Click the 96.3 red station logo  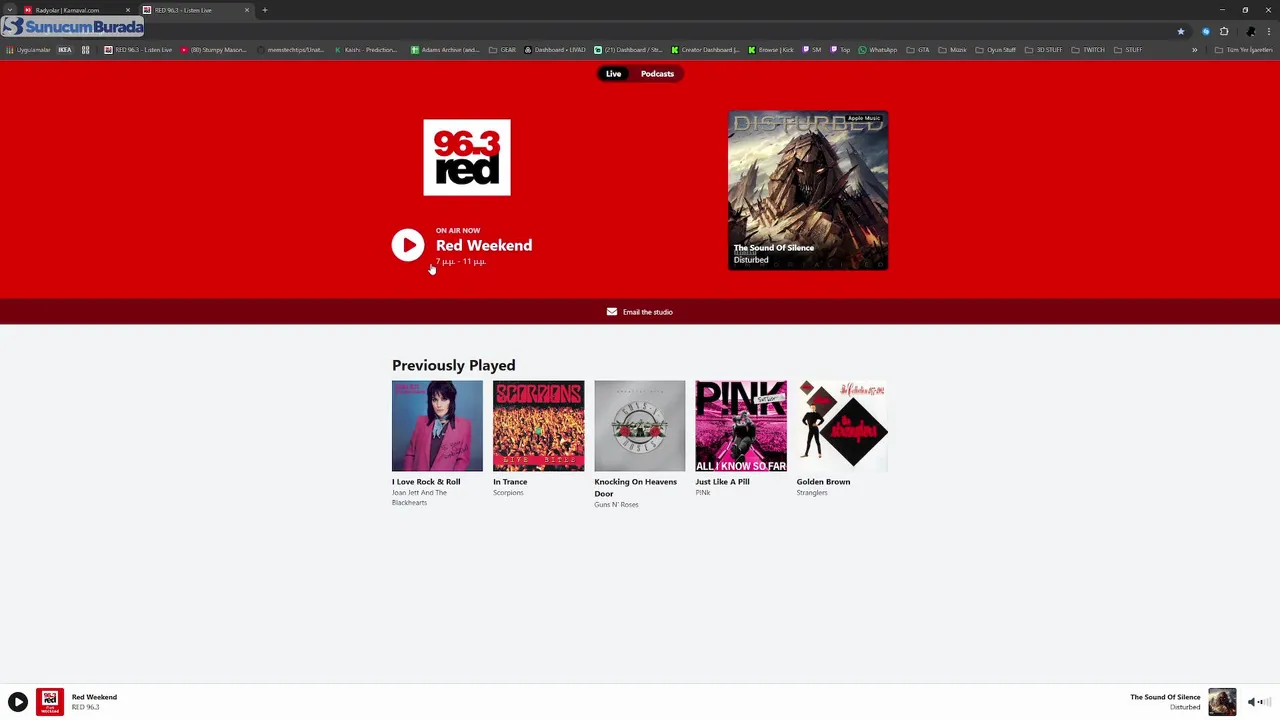(x=467, y=158)
